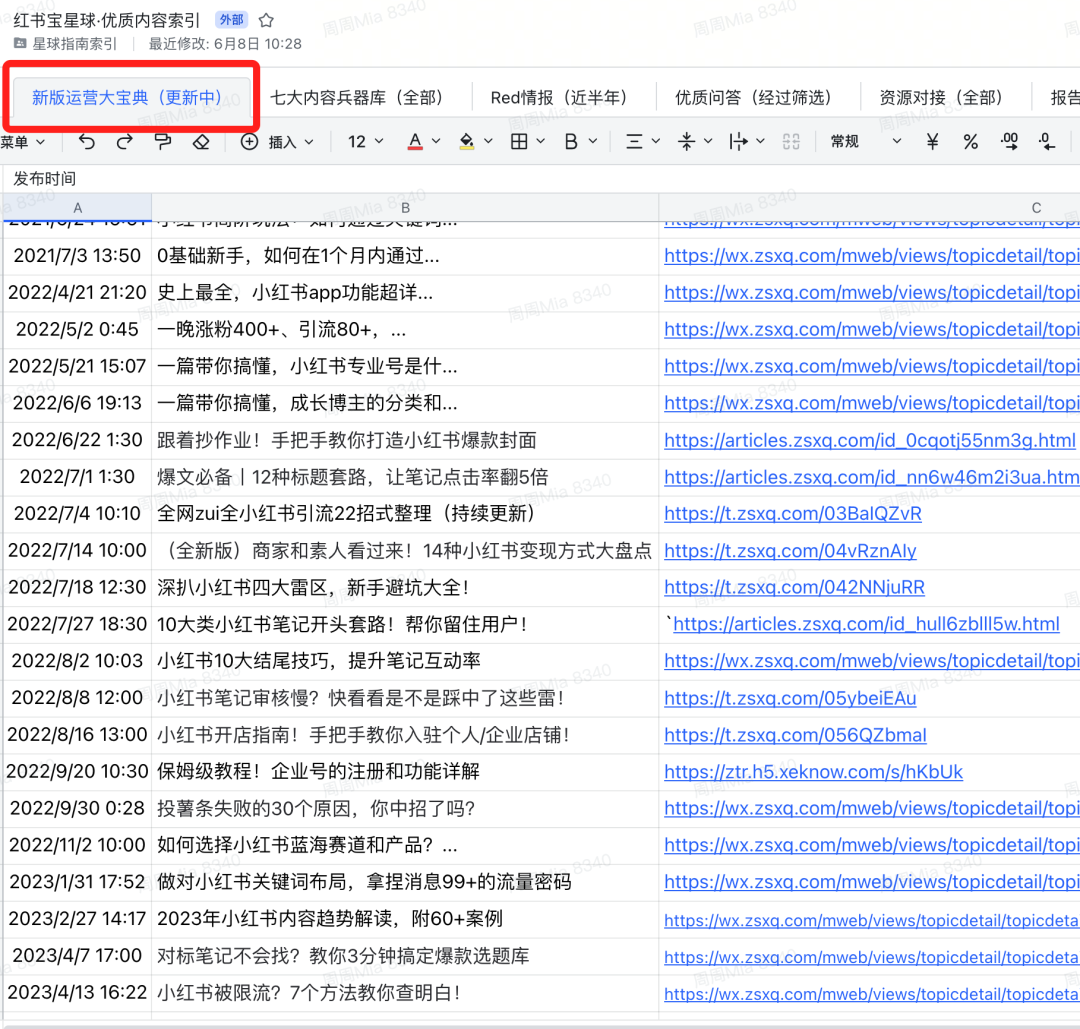
Task: Star the document as favorite
Action: [266, 20]
